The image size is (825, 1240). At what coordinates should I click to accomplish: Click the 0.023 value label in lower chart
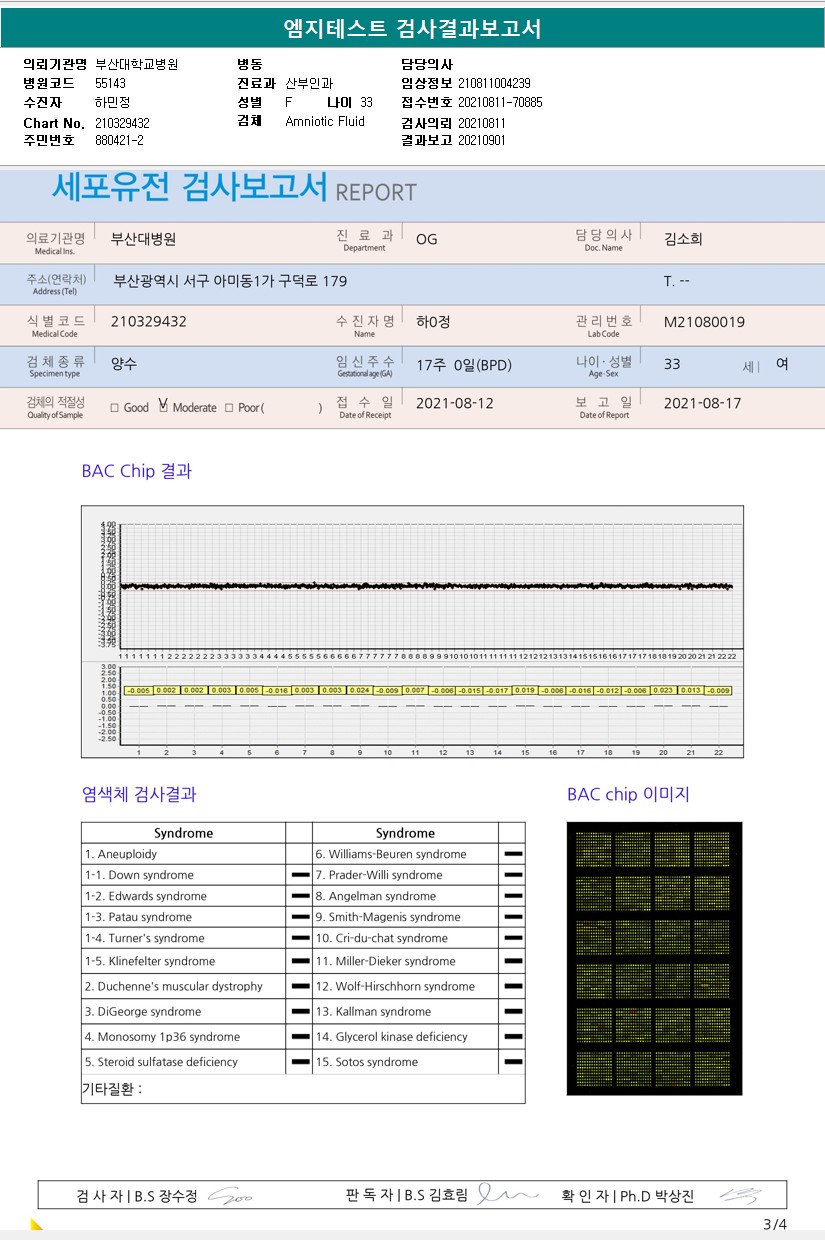click(x=663, y=690)
